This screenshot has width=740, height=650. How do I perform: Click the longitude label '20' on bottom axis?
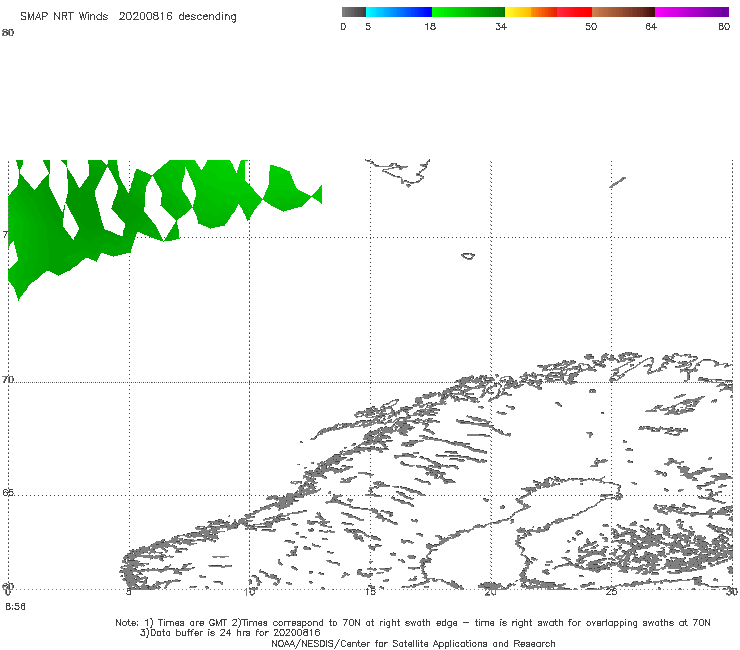491,591
